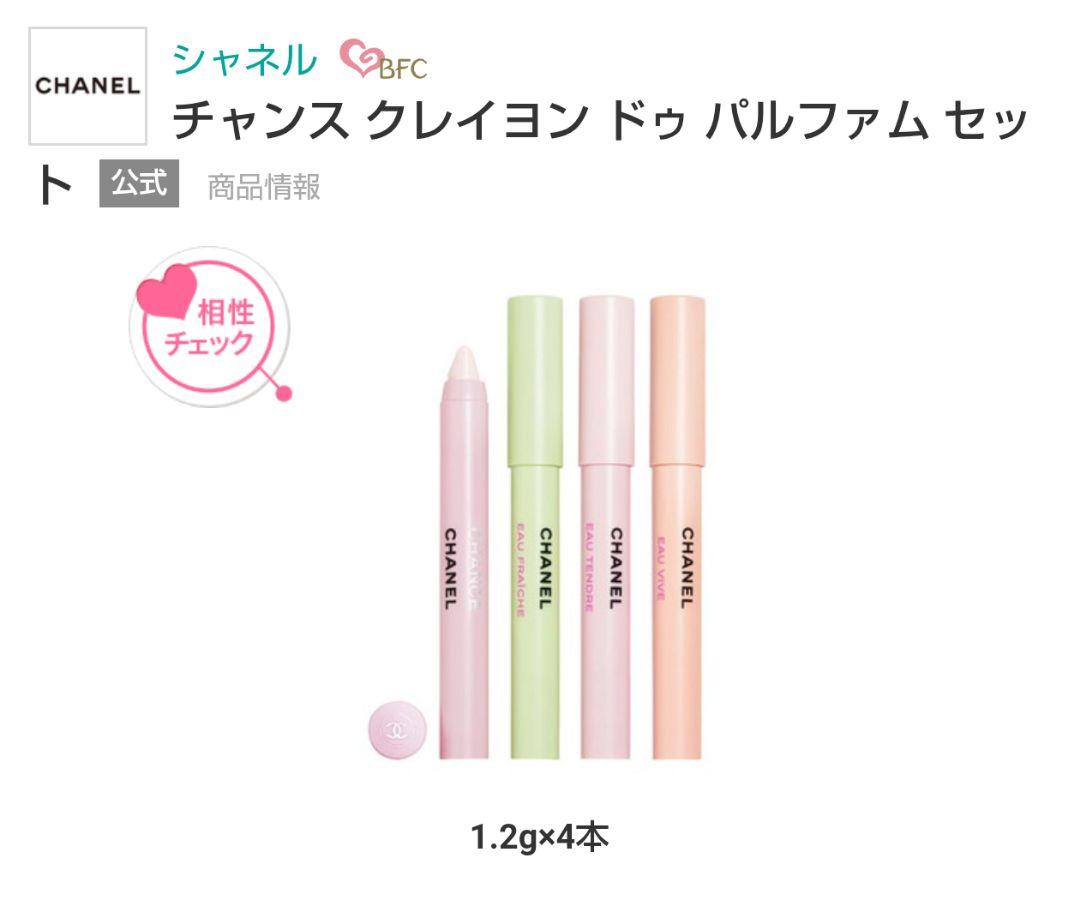Click the white crayon tip
1080x900 pixels.
click(x=464, y=366)
